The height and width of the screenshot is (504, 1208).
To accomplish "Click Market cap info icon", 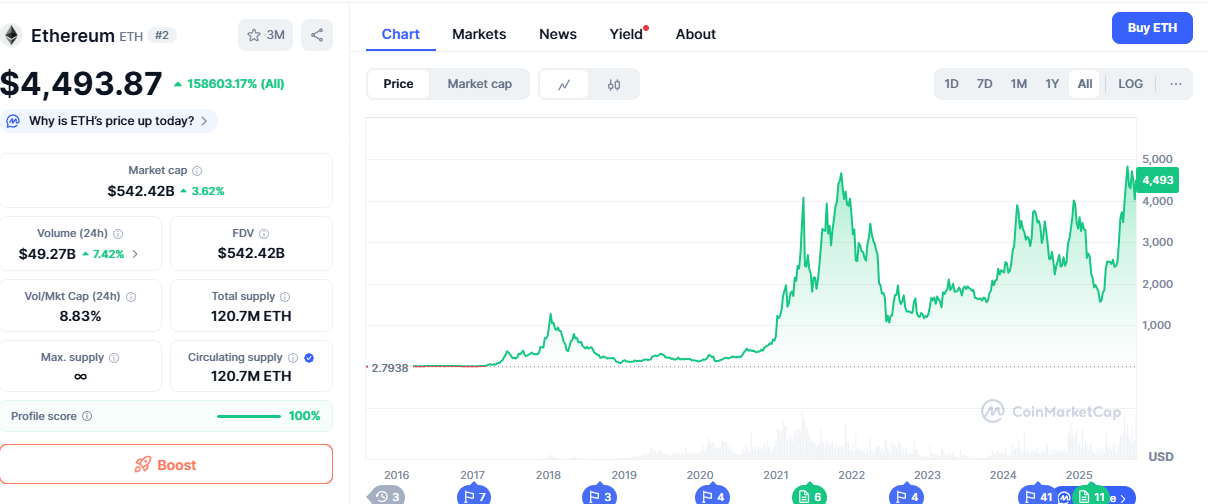I will click(x=197, y=171).
